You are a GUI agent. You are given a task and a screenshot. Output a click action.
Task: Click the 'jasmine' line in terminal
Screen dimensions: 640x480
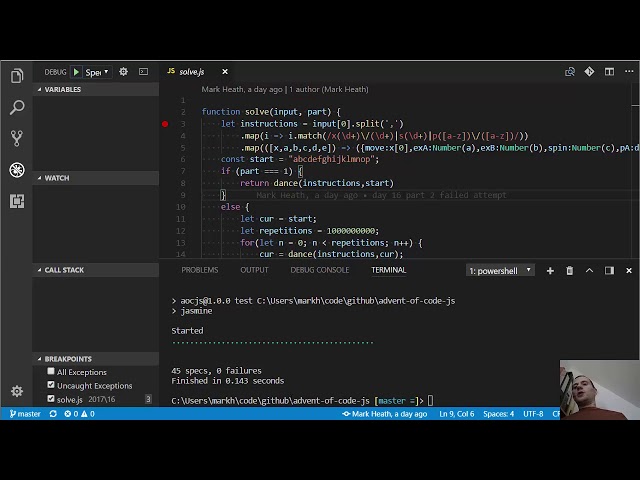pyautogui.click(x=196, y=311)
